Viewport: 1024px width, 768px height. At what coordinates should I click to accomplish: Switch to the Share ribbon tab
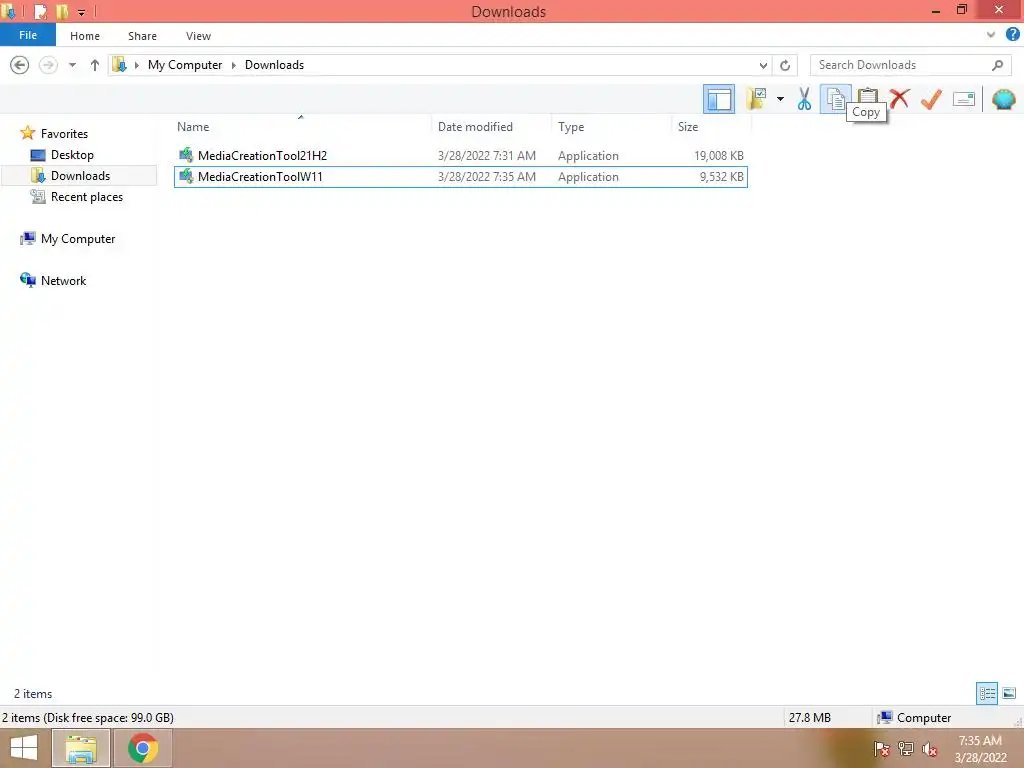142,36
